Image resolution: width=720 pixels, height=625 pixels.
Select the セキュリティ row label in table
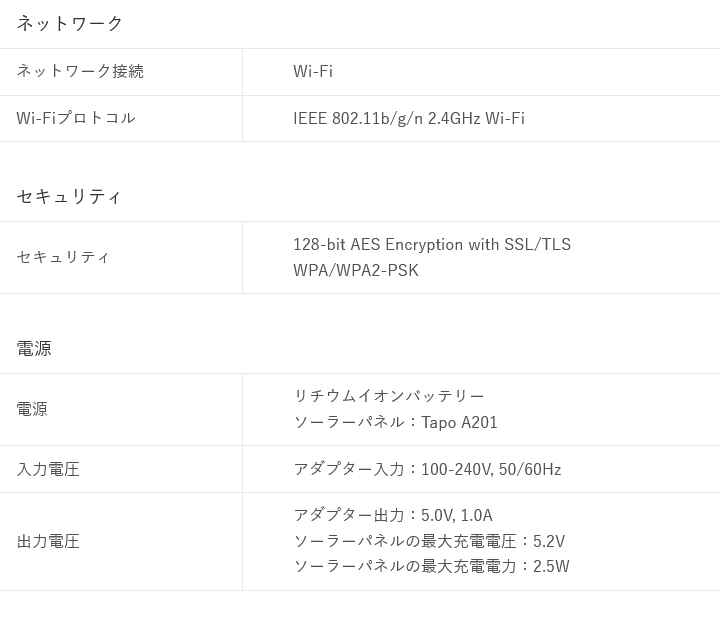click(63, 257)
